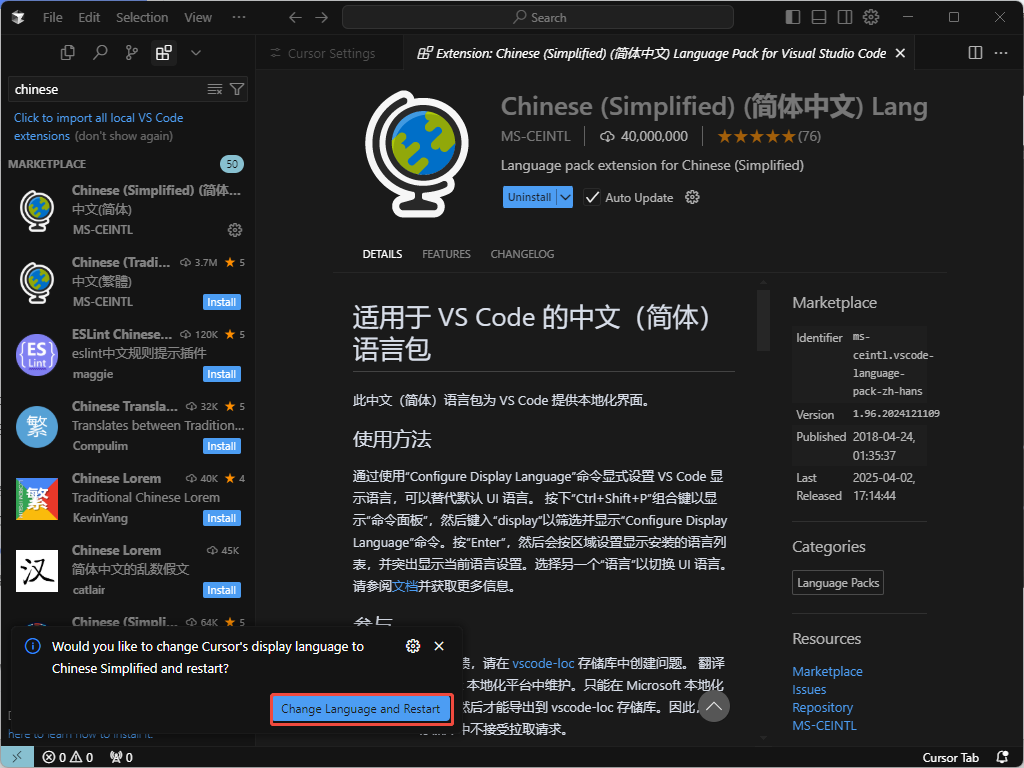The image size is (1024, 768).
Task: Open manage gear for Chinese (Simplified) list item
Action: [x=235, y=230]
